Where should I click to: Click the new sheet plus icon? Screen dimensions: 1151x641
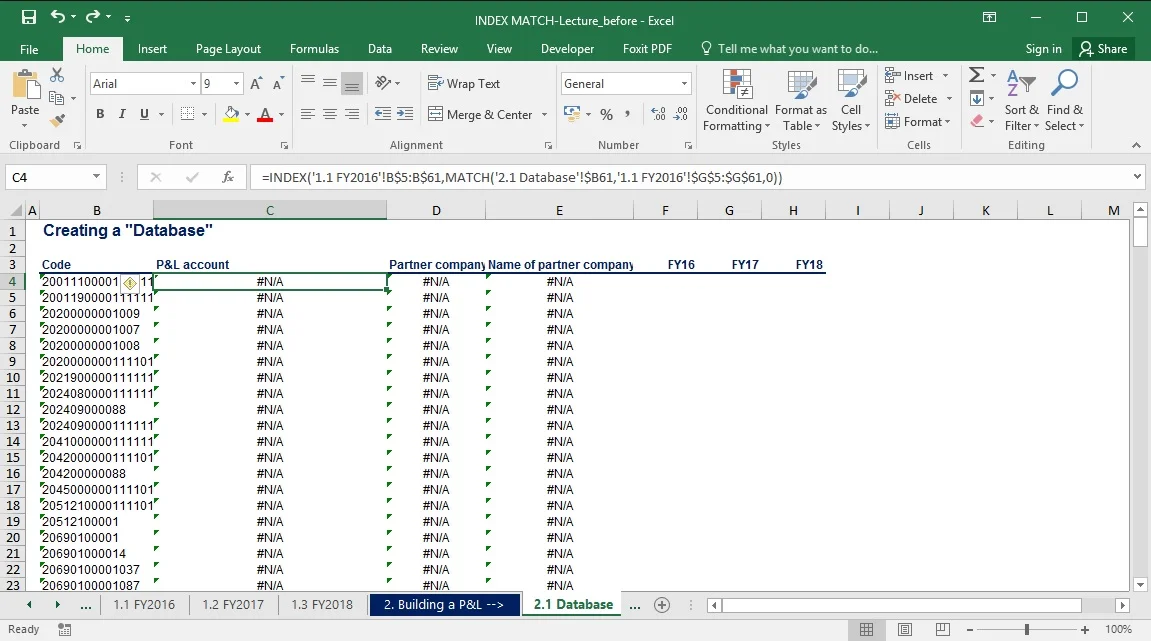click(661, 605)
